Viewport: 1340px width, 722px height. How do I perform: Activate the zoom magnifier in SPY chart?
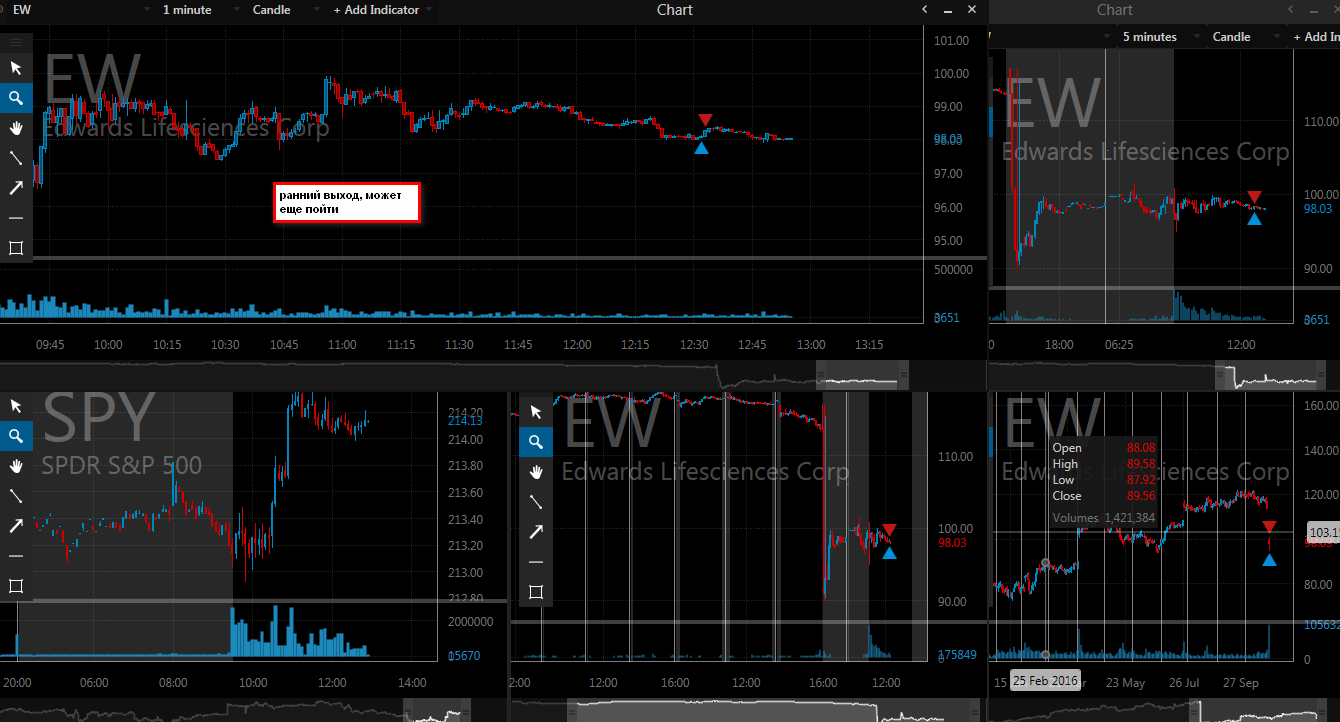click(16, 436)
